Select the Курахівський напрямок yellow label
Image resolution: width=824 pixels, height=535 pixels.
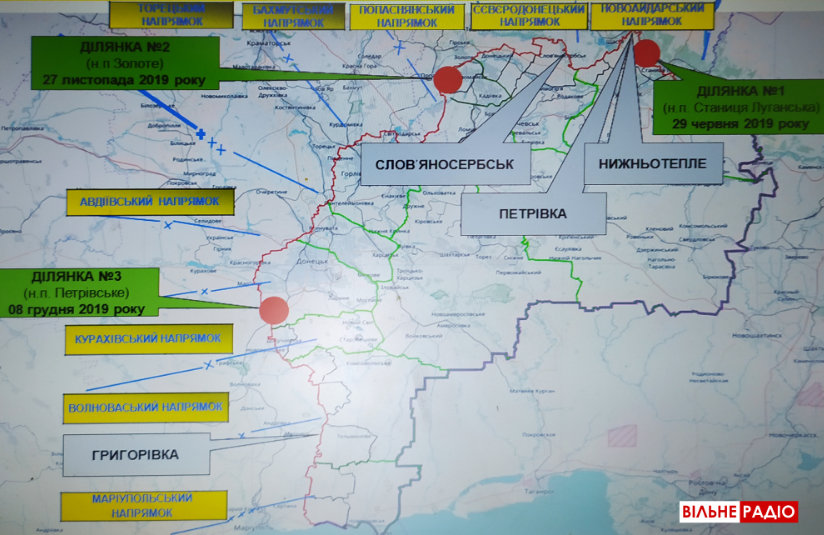click(146, 339)
